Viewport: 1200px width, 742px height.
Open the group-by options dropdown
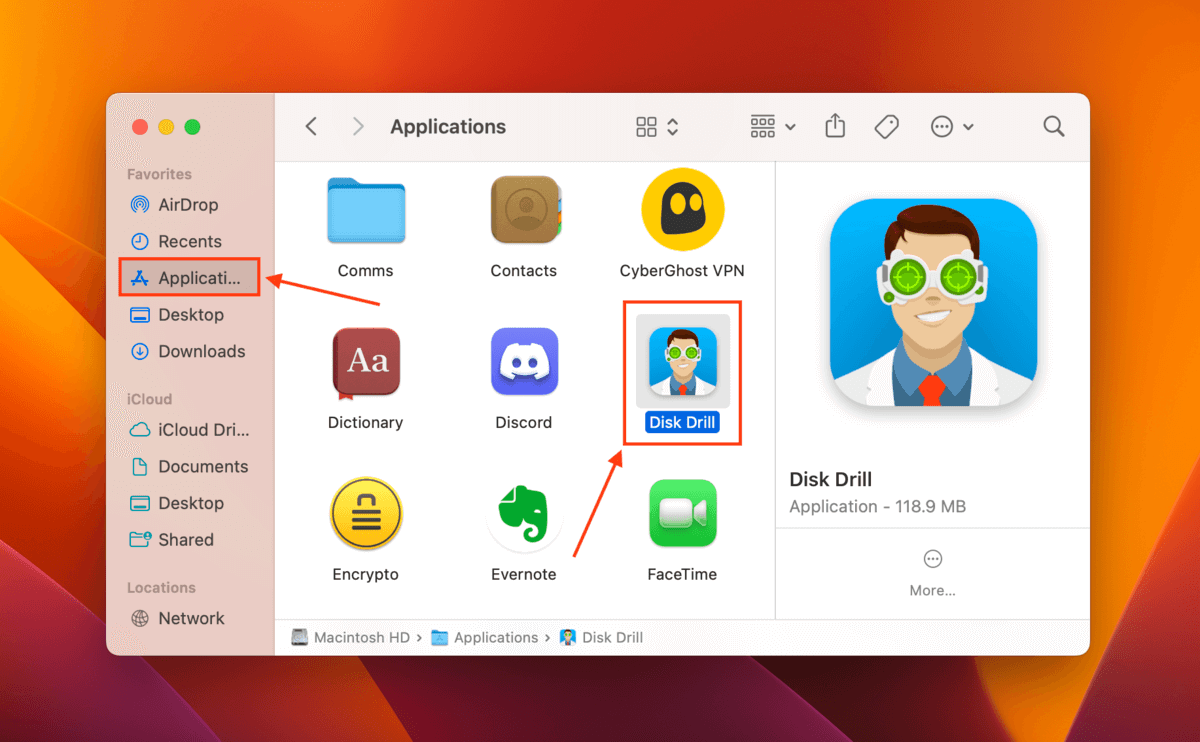pos(773,127)
